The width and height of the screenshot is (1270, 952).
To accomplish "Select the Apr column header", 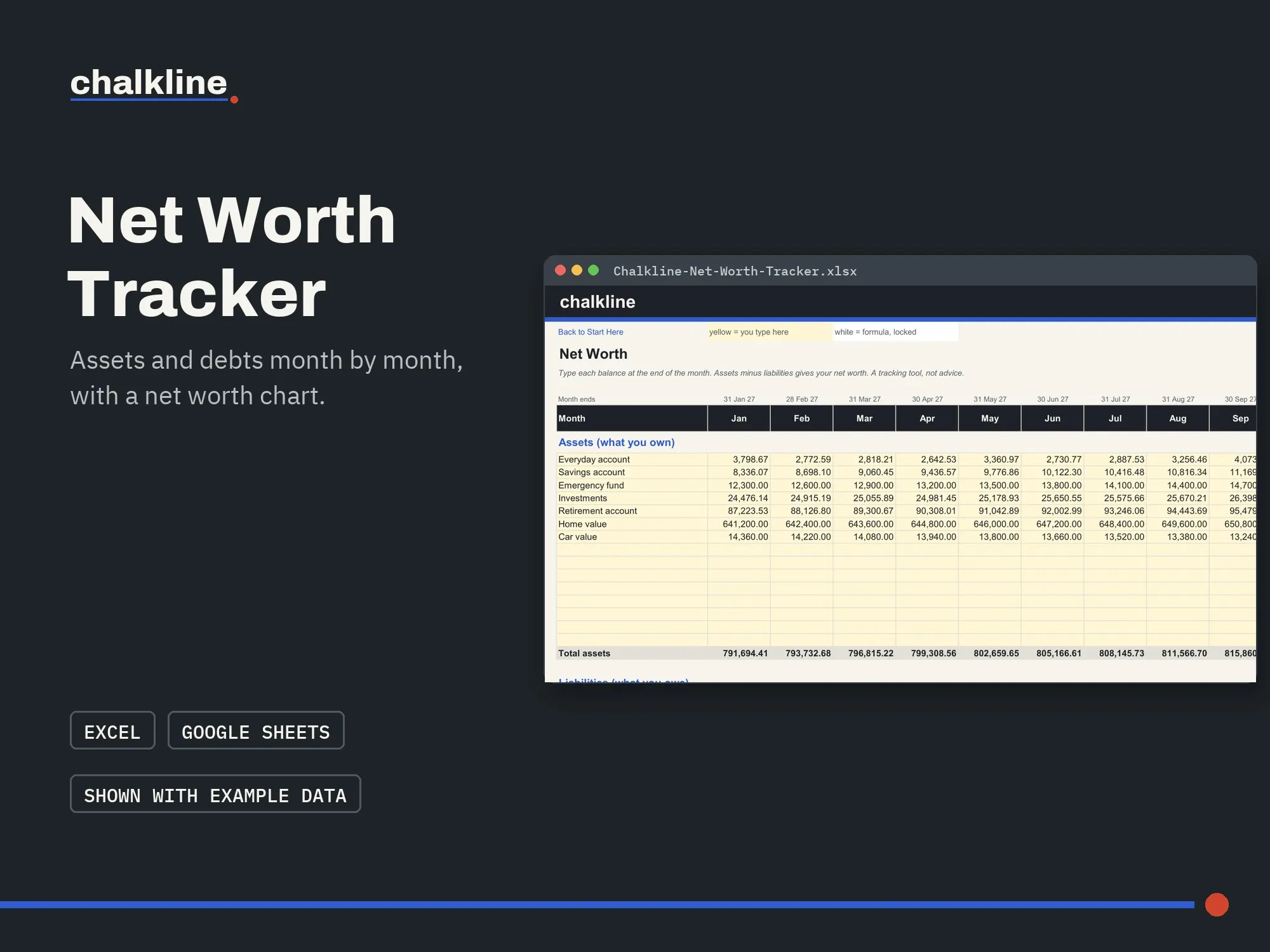I will [x=927, y=418].
